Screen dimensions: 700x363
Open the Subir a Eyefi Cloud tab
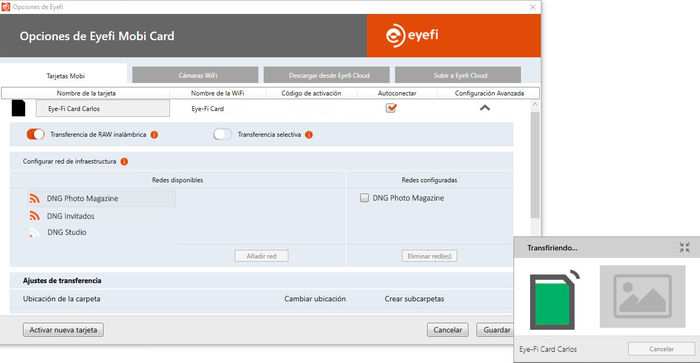pyautogui.click(x=458, y=75)
